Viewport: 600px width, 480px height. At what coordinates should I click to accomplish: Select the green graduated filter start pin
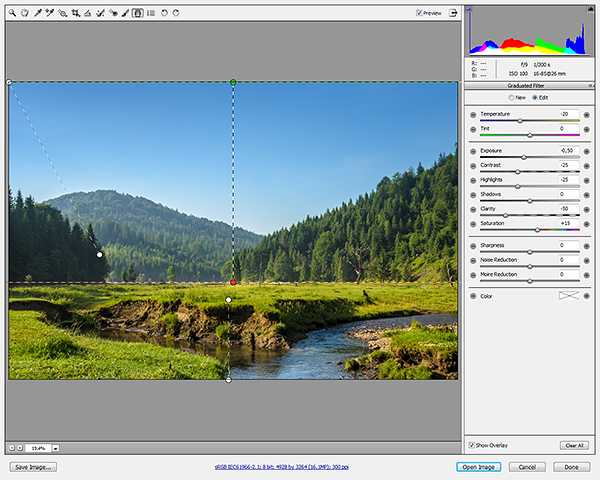(233, 82)
